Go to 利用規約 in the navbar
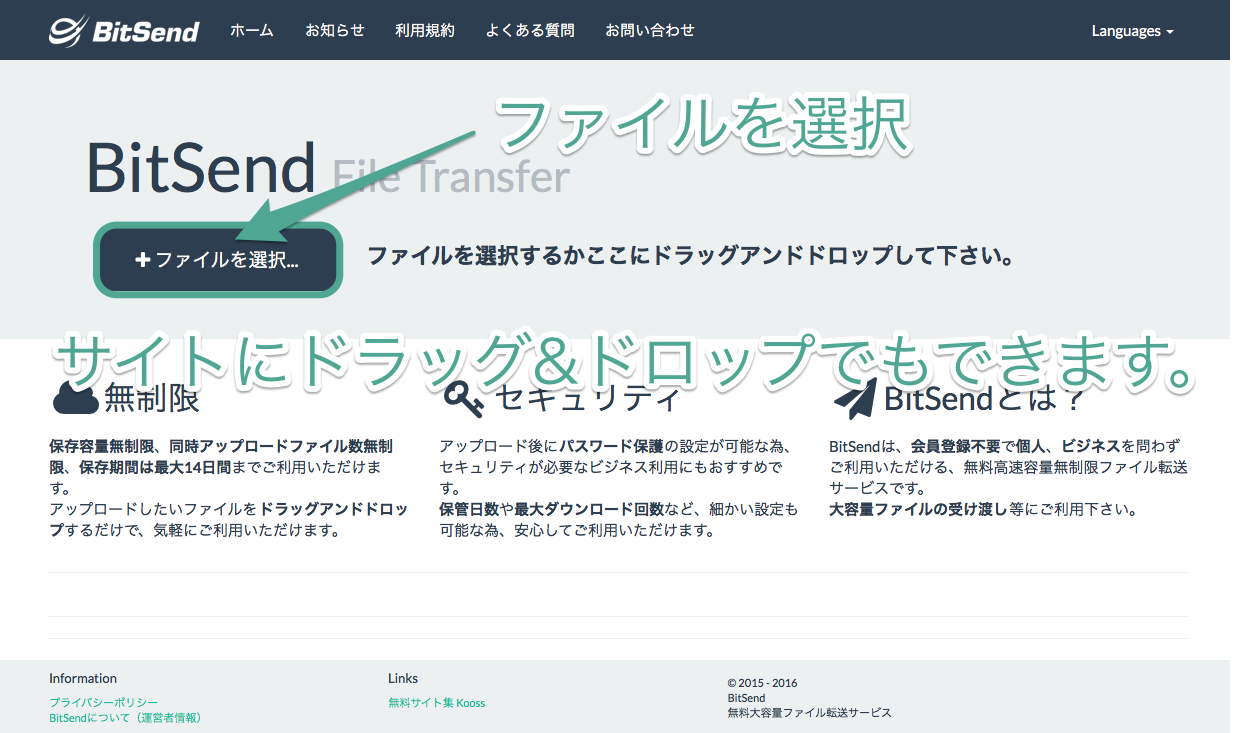The image size is (1254, 733). click(x=424, y=30)
